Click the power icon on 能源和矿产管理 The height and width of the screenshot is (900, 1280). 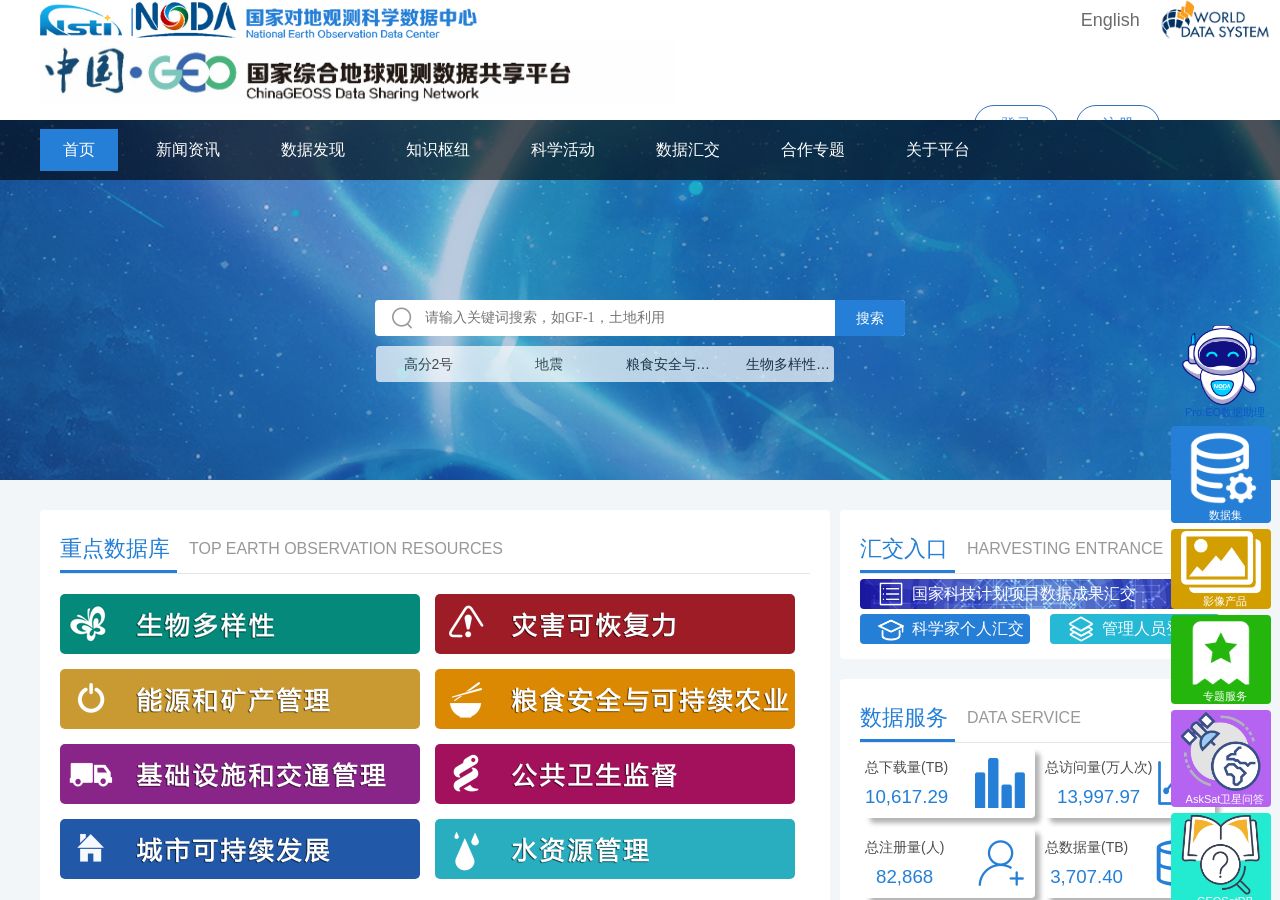click(x=91, y=698)
